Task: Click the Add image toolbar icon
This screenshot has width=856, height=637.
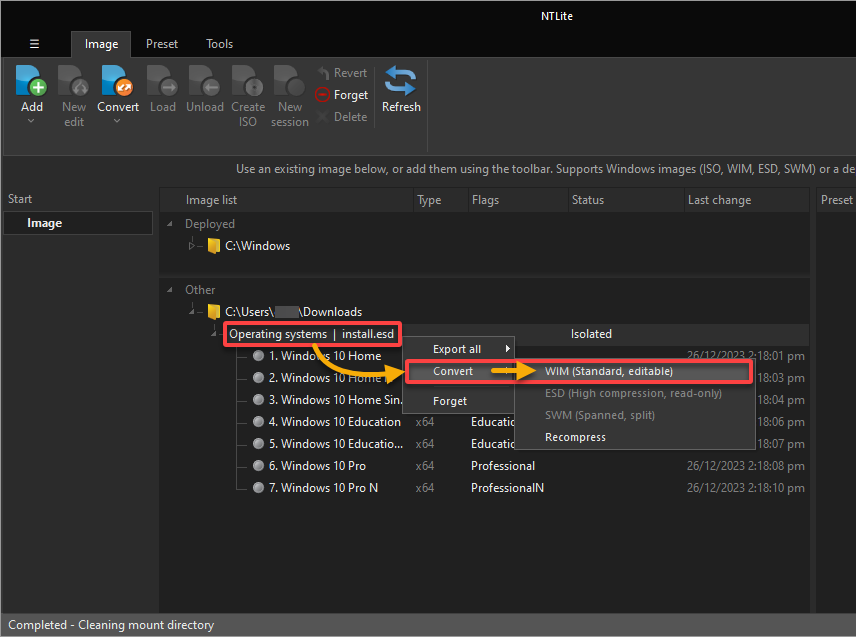Action: click(x=31, y=80)
